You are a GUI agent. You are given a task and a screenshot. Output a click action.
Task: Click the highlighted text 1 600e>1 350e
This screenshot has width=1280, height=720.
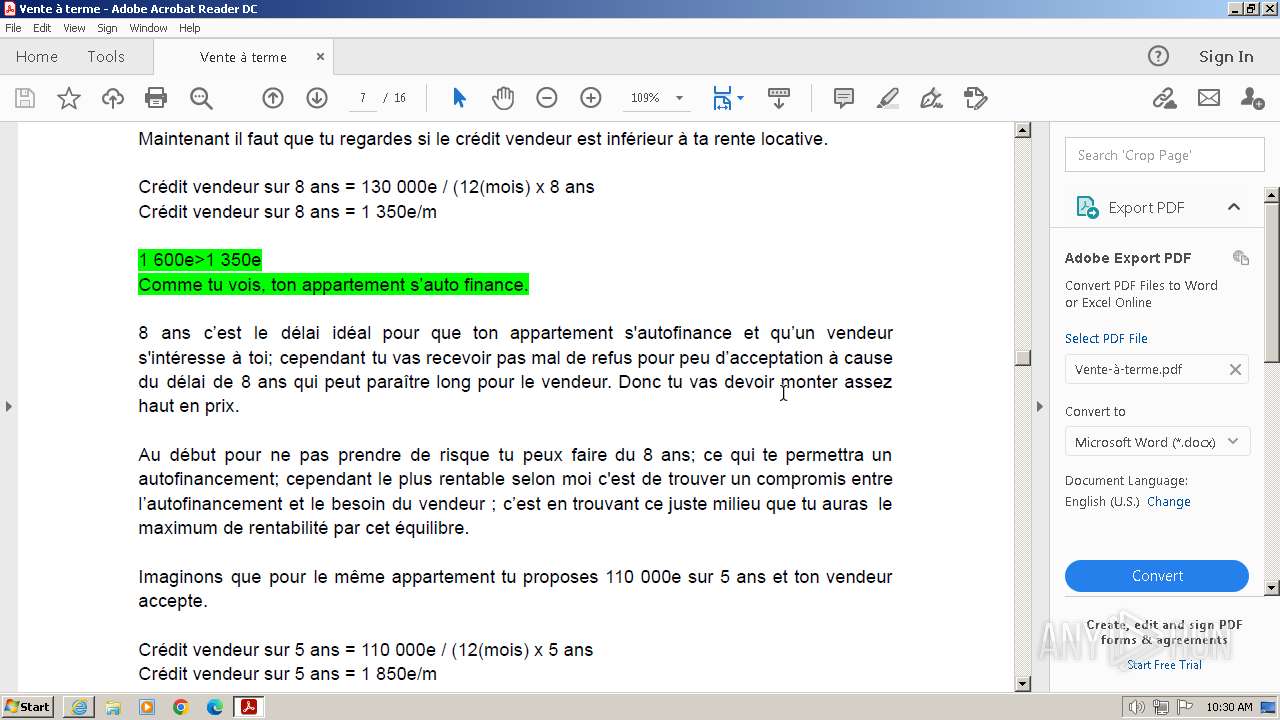200,260
